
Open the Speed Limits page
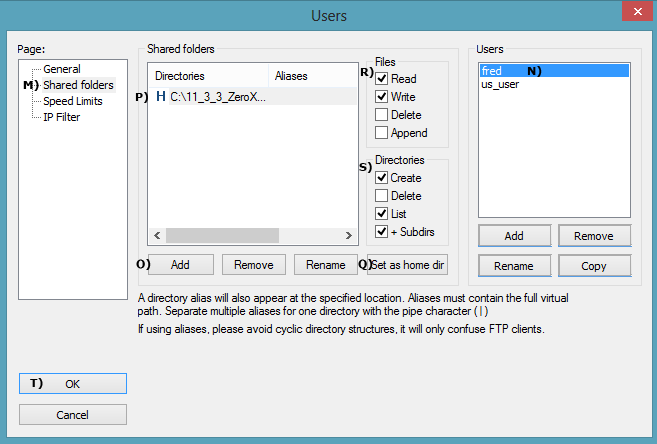[x=72, y=101]
